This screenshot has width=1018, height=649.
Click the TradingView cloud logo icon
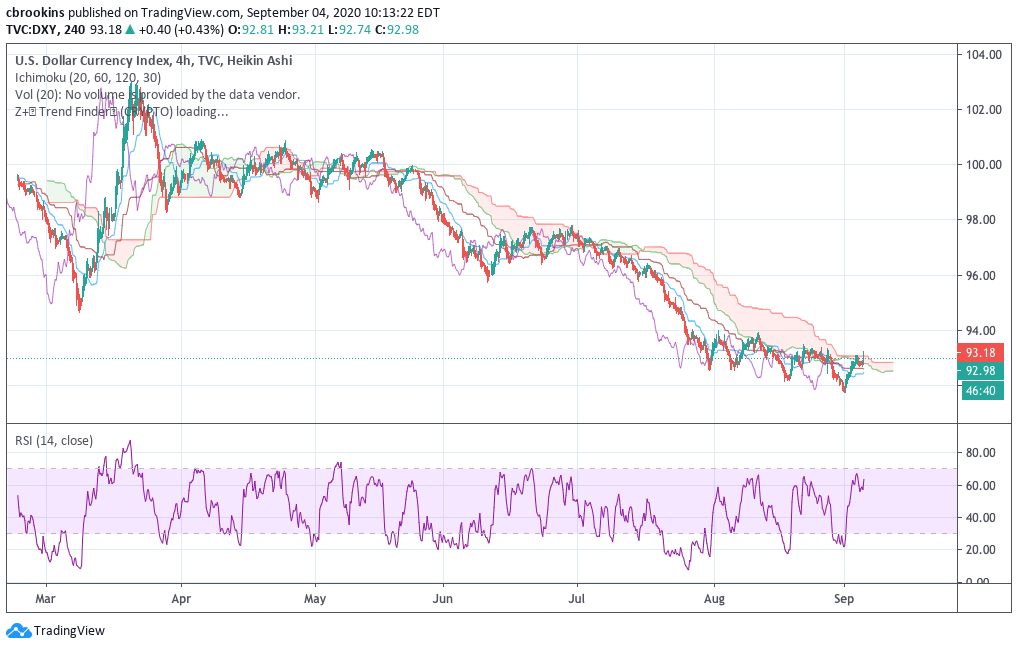point(18,630)
